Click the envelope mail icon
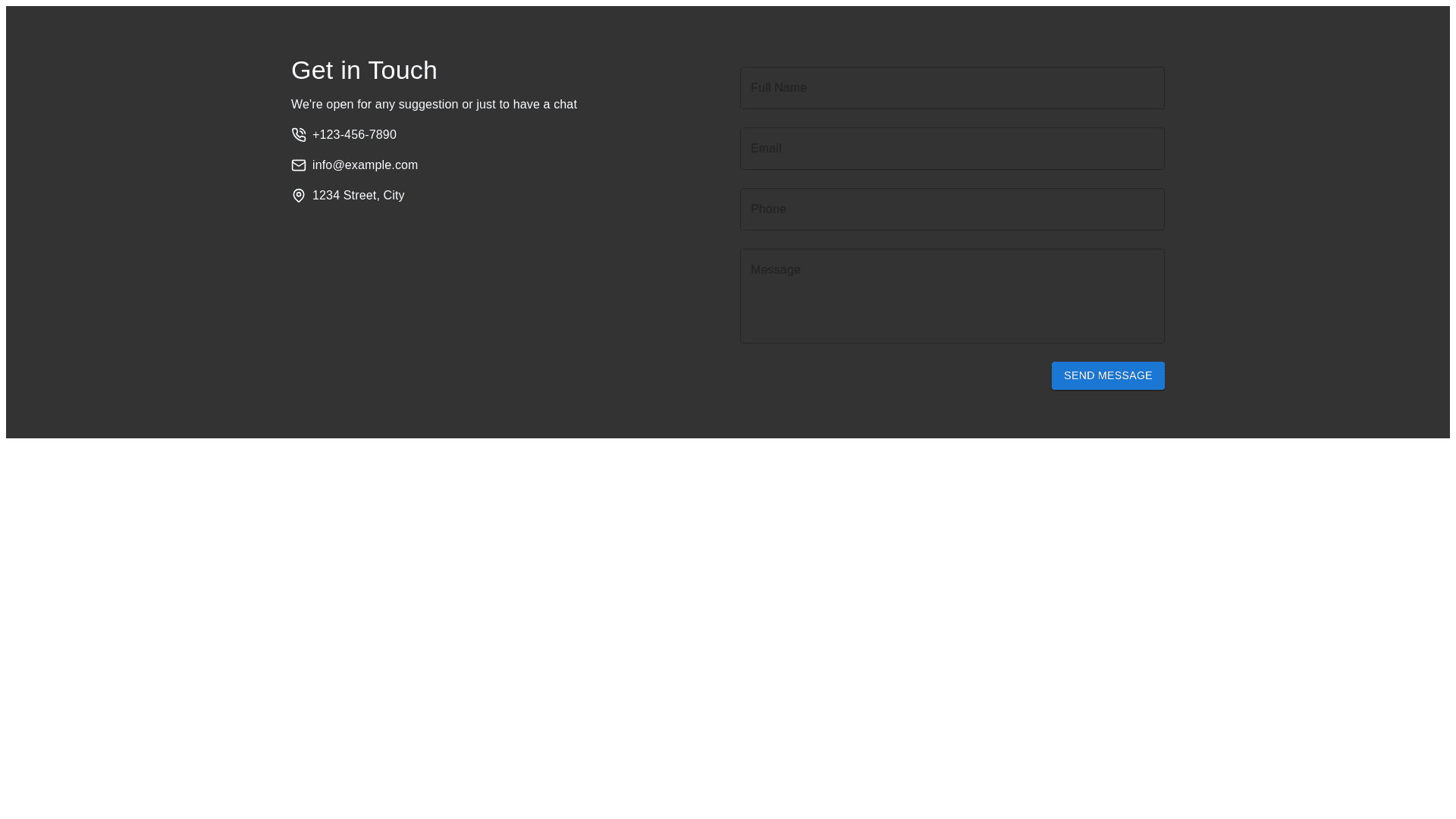 pos(299,165)
